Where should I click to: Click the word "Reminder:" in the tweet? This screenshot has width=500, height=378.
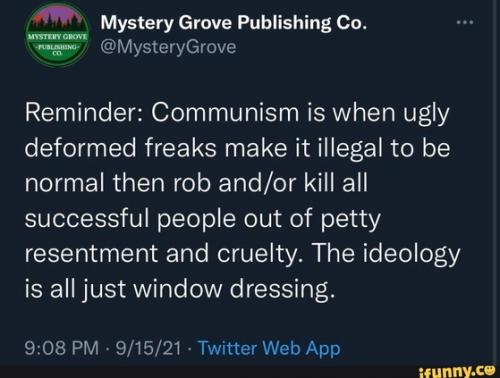coord(84,113)
